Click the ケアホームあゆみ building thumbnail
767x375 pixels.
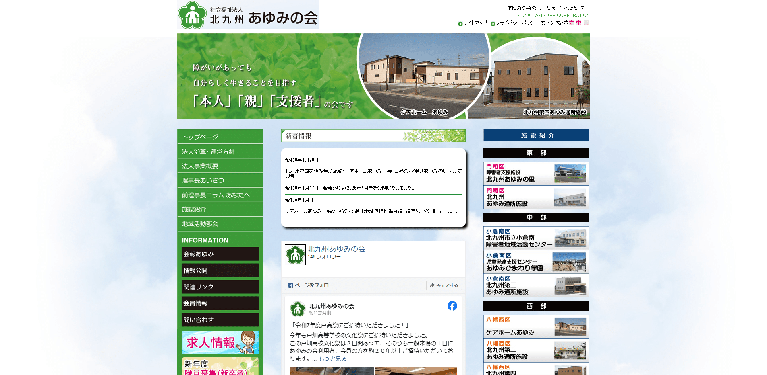point(570,326)
